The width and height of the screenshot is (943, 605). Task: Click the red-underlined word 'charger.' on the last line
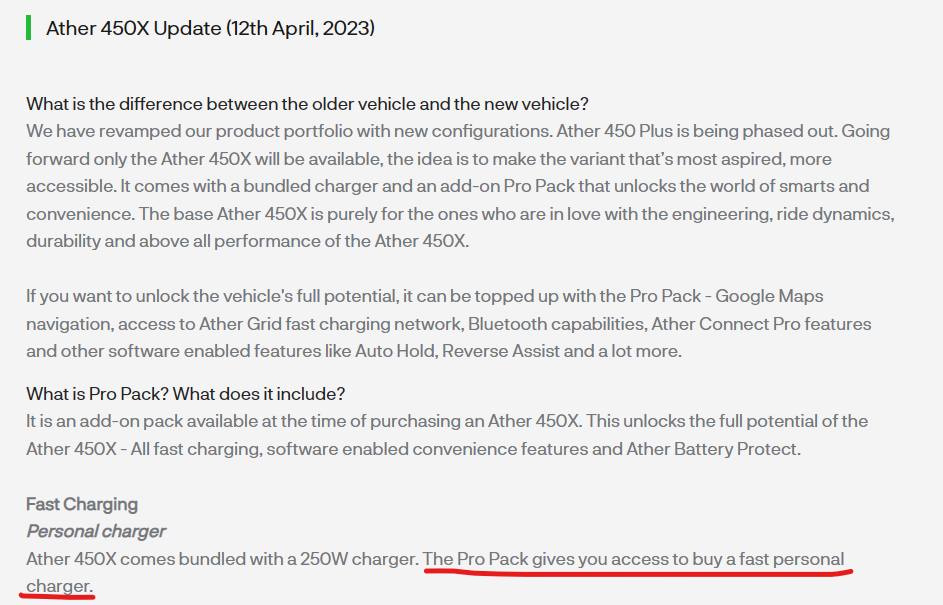pyautogui.click(x=58, y=586)
